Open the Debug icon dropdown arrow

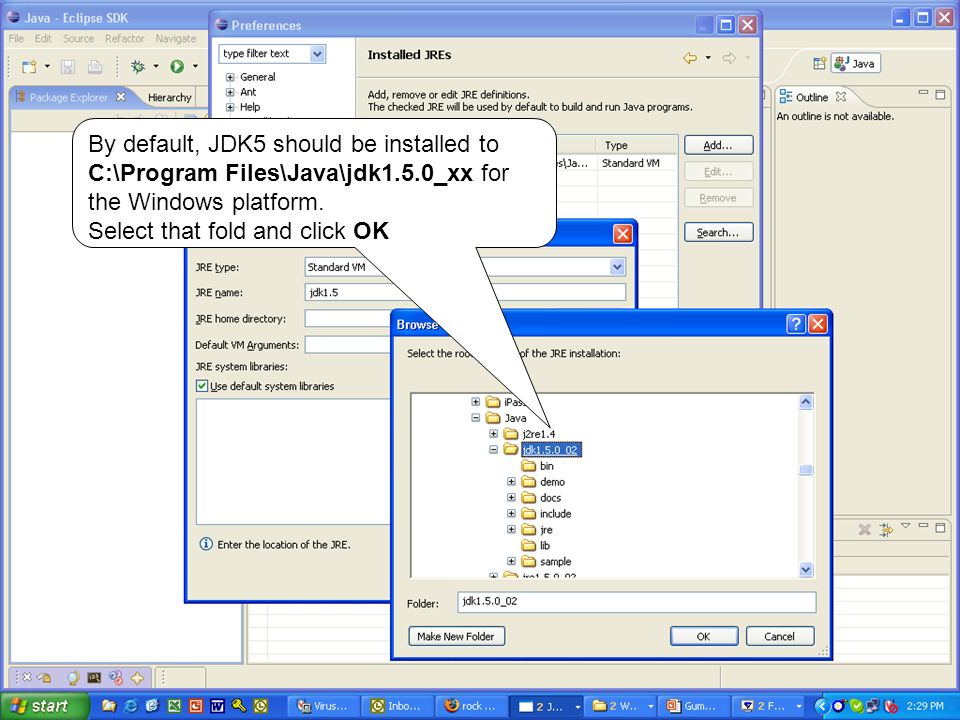click(156, 66)
